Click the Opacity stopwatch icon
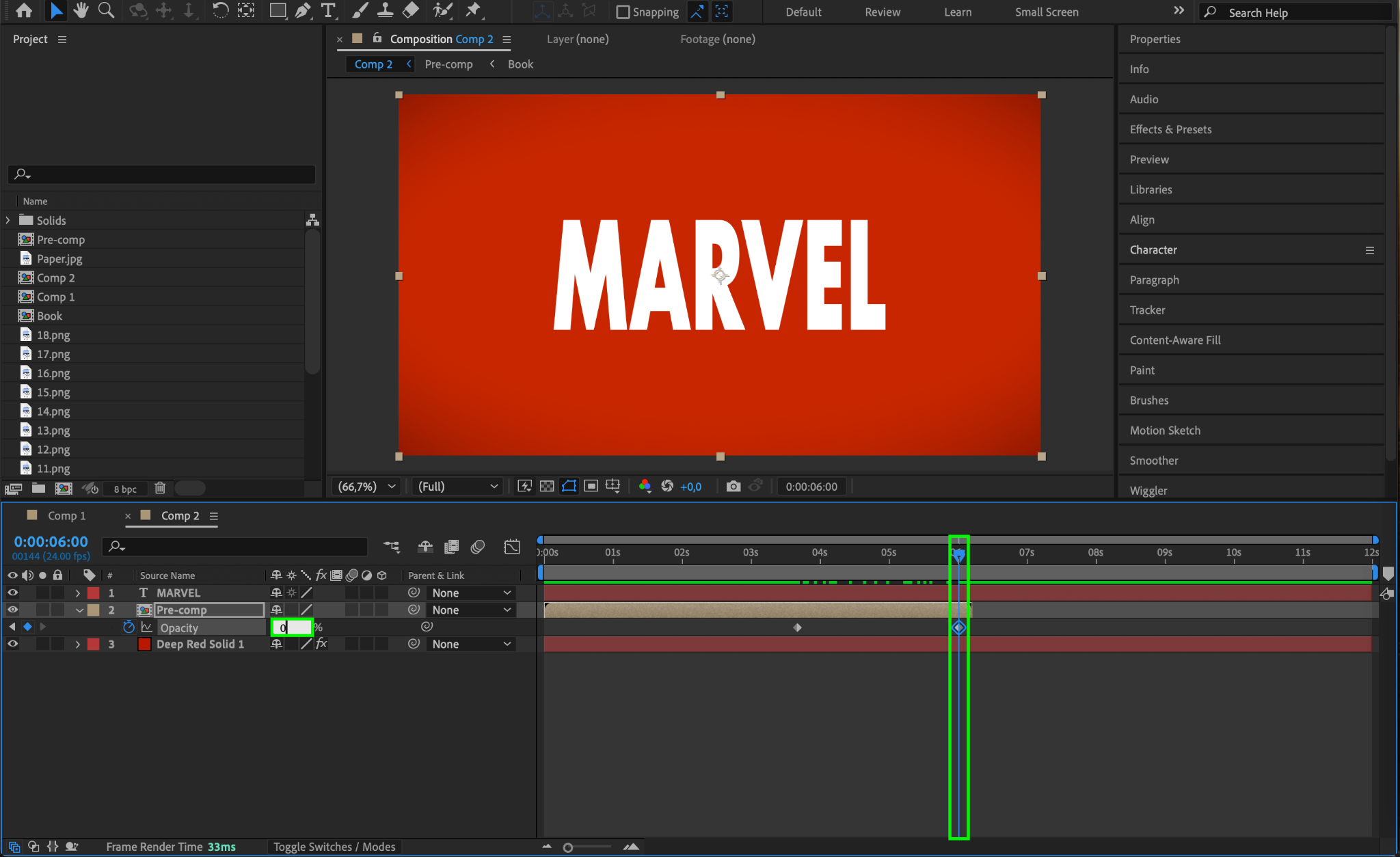Viewport: 1400px width, 857px height. [x=129, y=627]
